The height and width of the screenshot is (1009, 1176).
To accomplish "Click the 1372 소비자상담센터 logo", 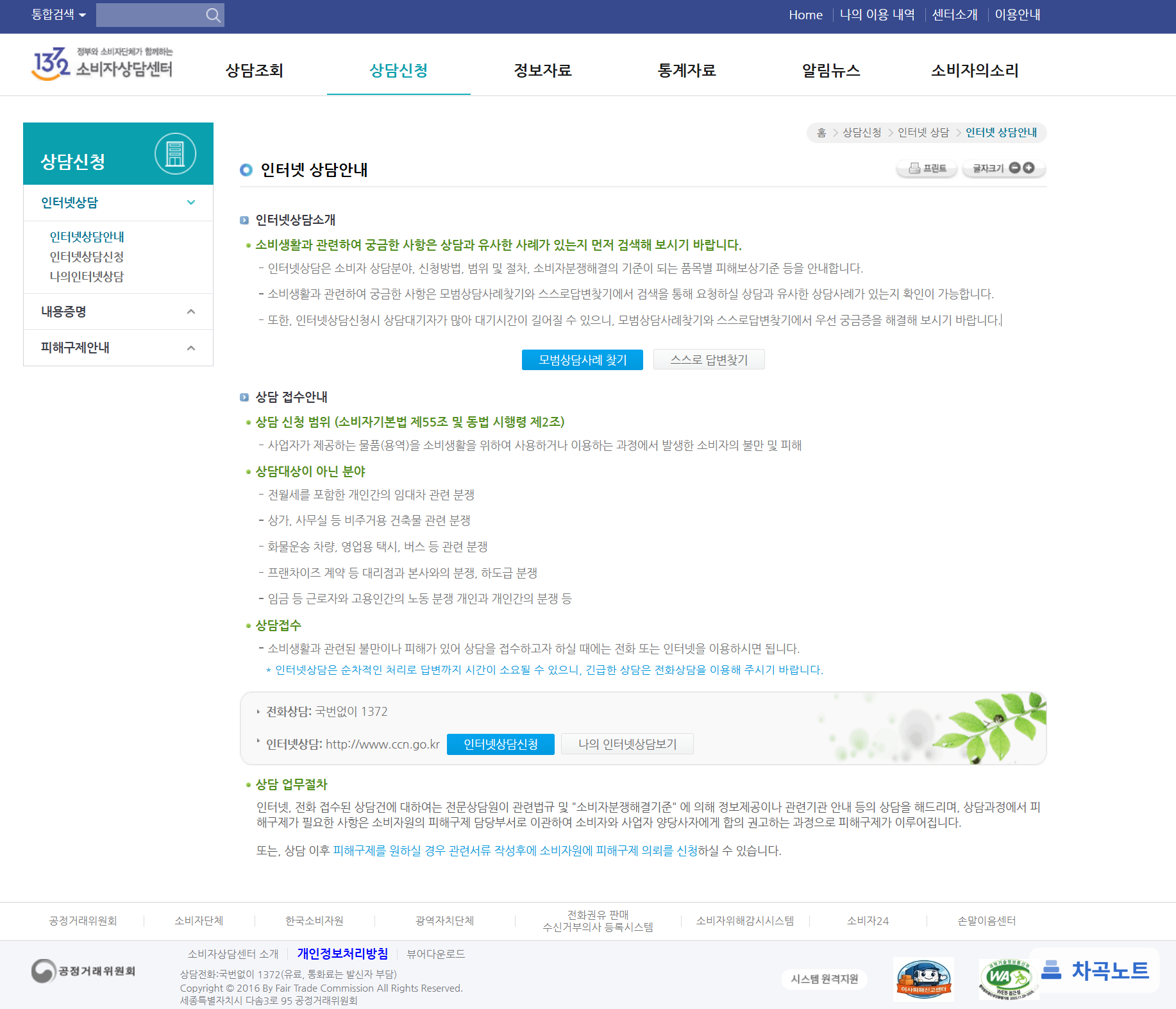I will [x=103, y=64].
